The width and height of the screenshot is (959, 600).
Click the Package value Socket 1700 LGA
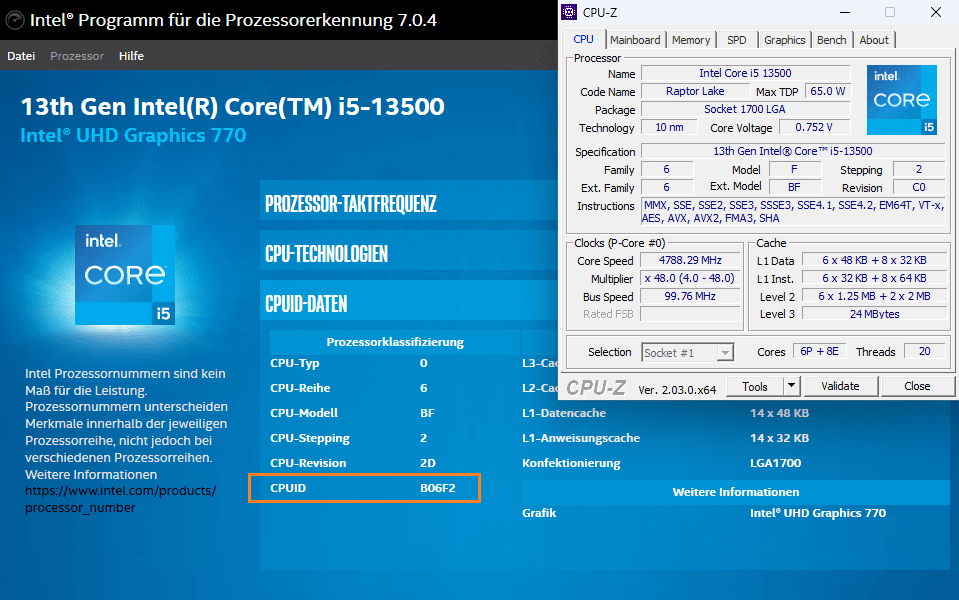746,109
